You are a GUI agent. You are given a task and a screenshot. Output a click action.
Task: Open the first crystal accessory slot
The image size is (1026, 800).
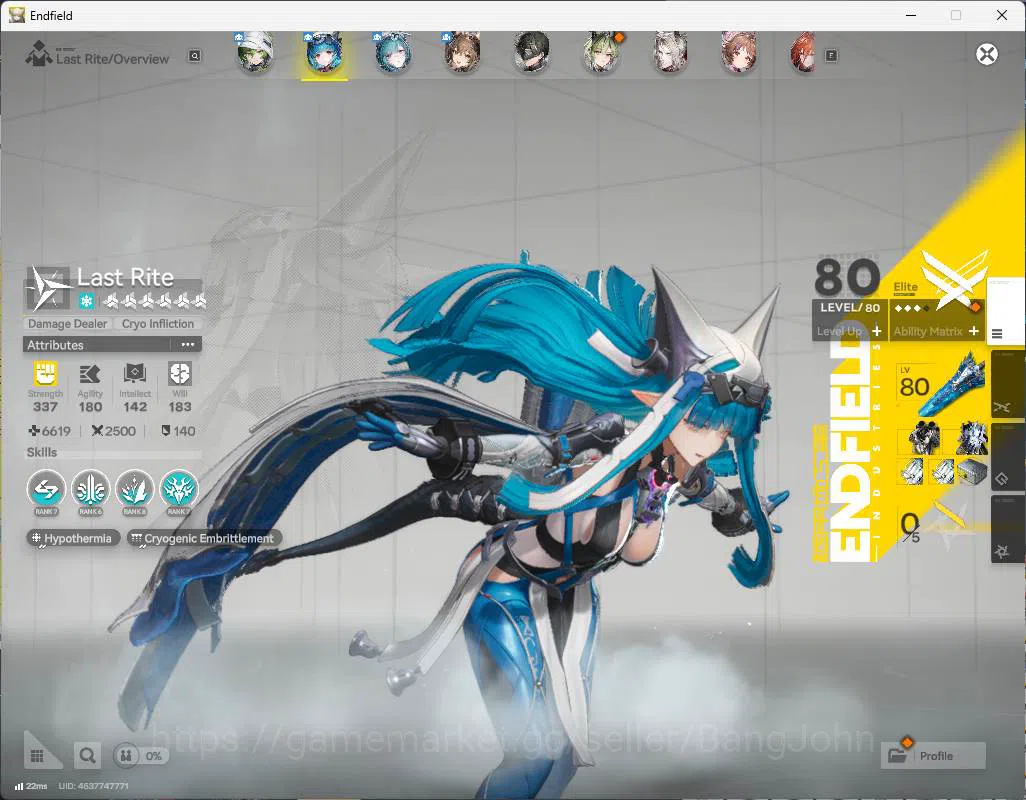point(911,471)
